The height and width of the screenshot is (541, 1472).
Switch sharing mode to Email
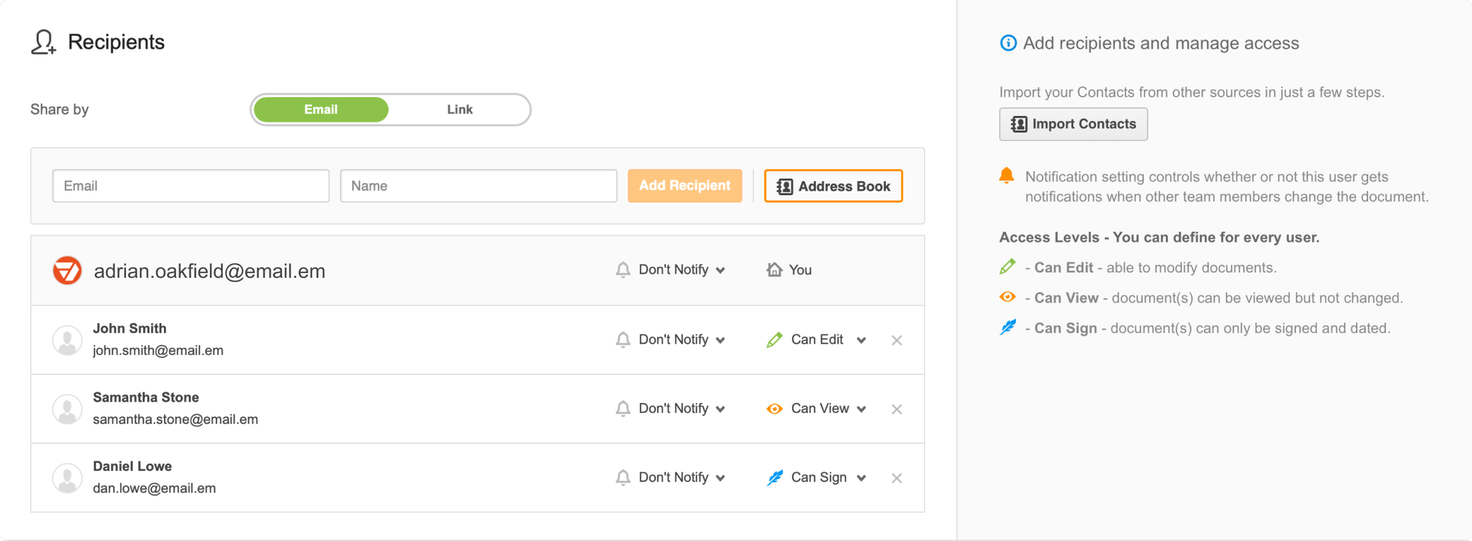coord(321,110)
